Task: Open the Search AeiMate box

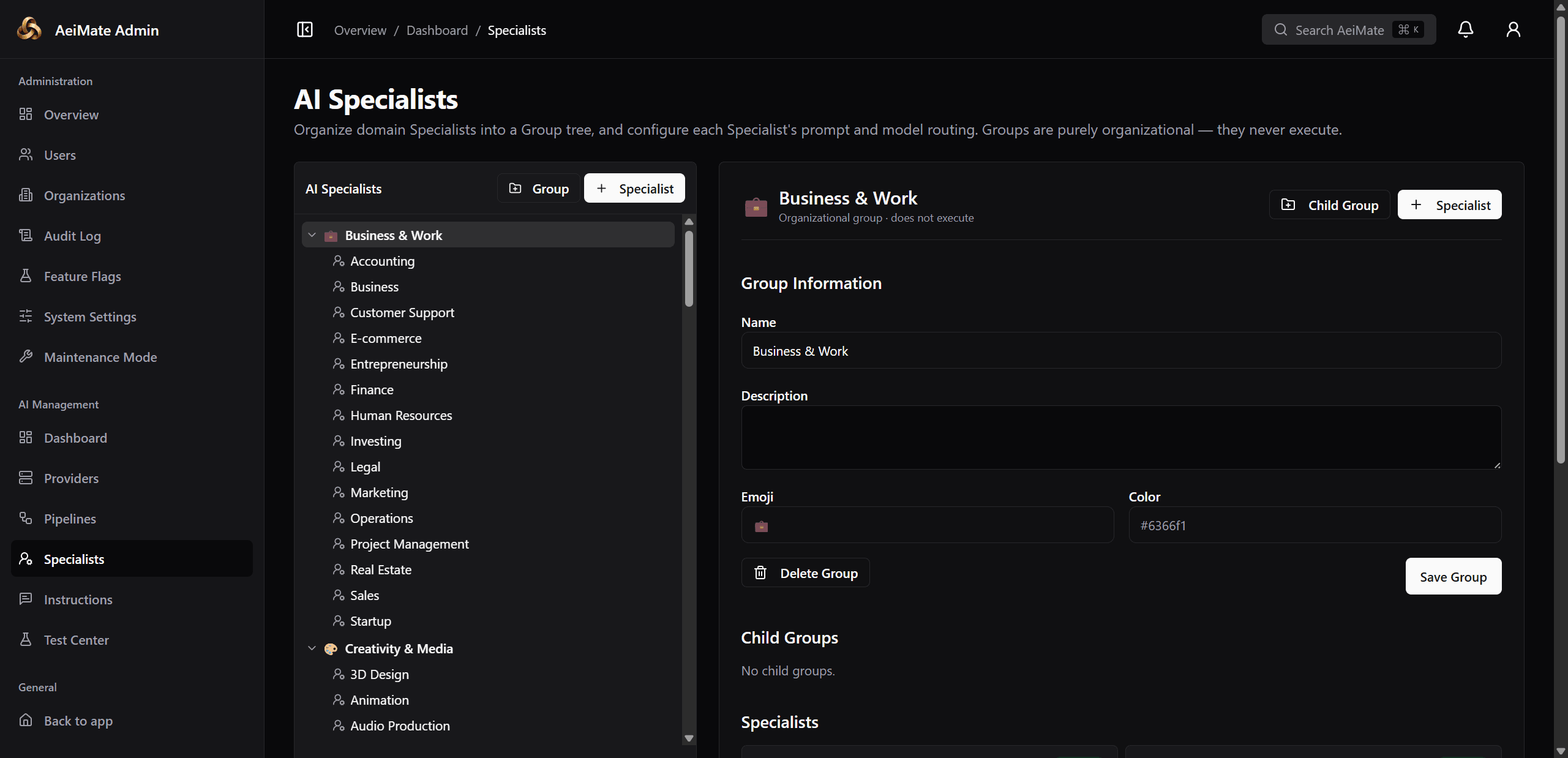Action: pos(1348,29)
